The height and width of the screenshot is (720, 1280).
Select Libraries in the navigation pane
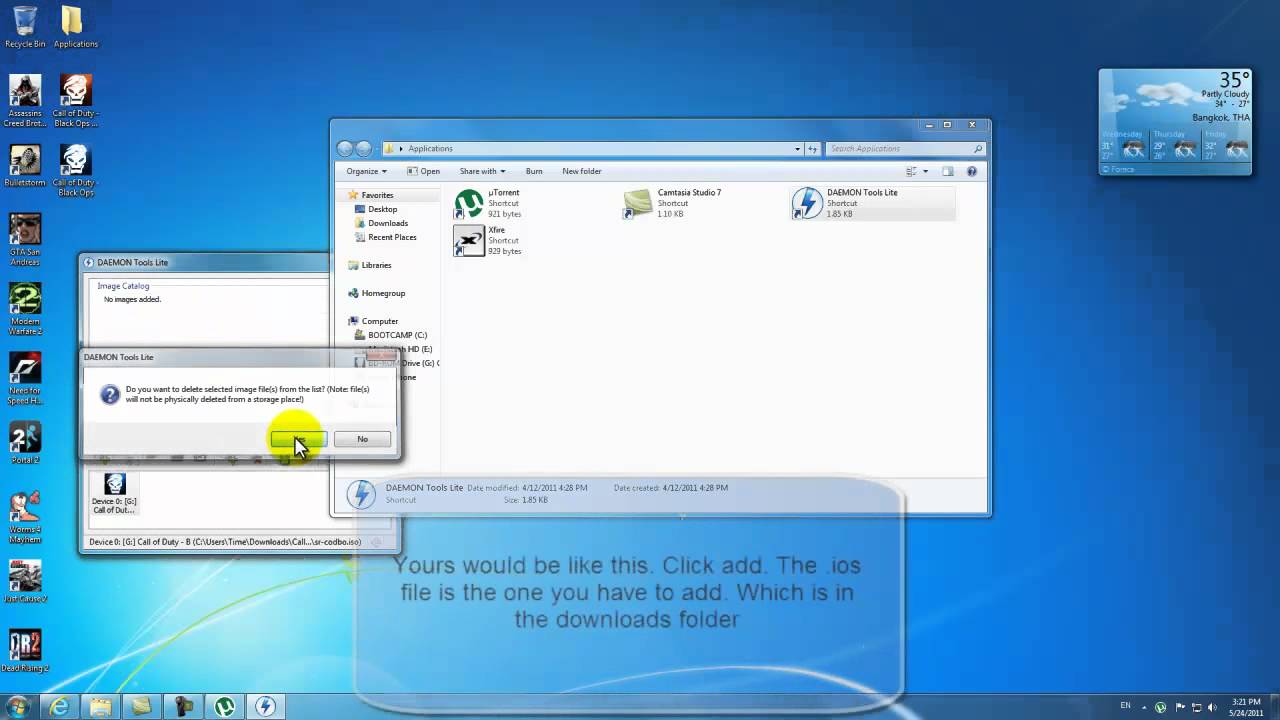(376, 265)
